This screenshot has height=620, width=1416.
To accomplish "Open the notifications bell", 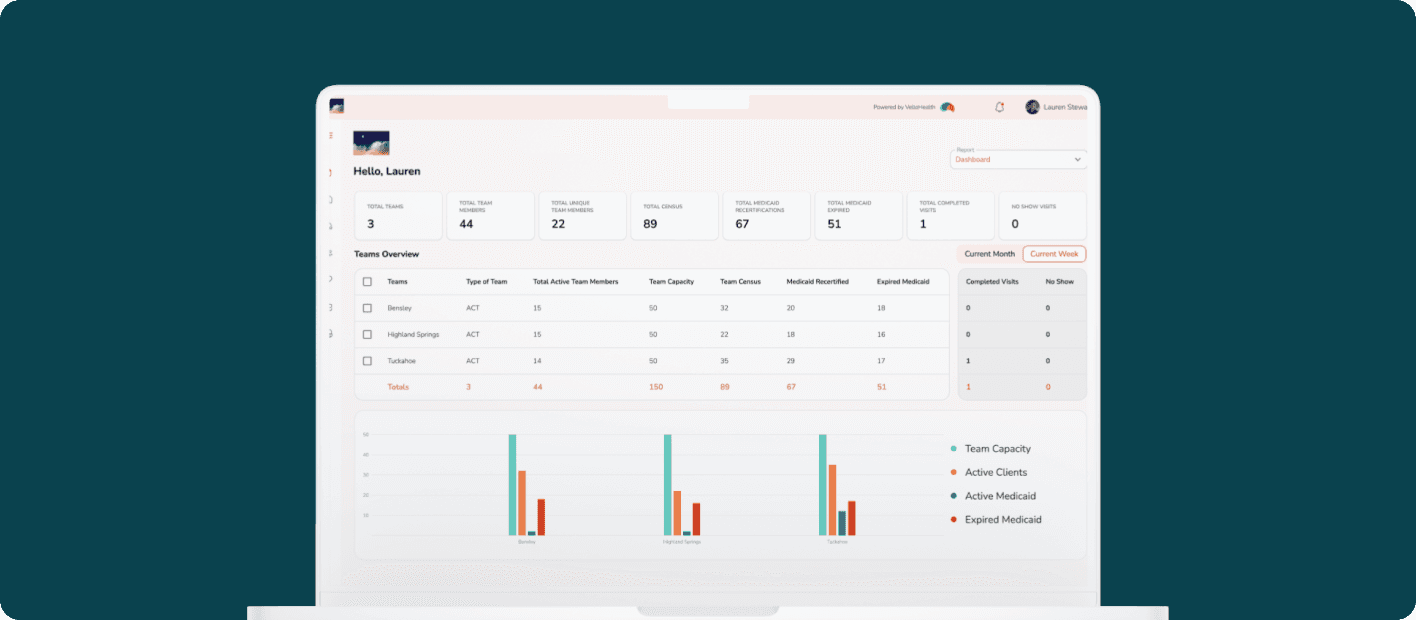I will [x=999, y=107].
